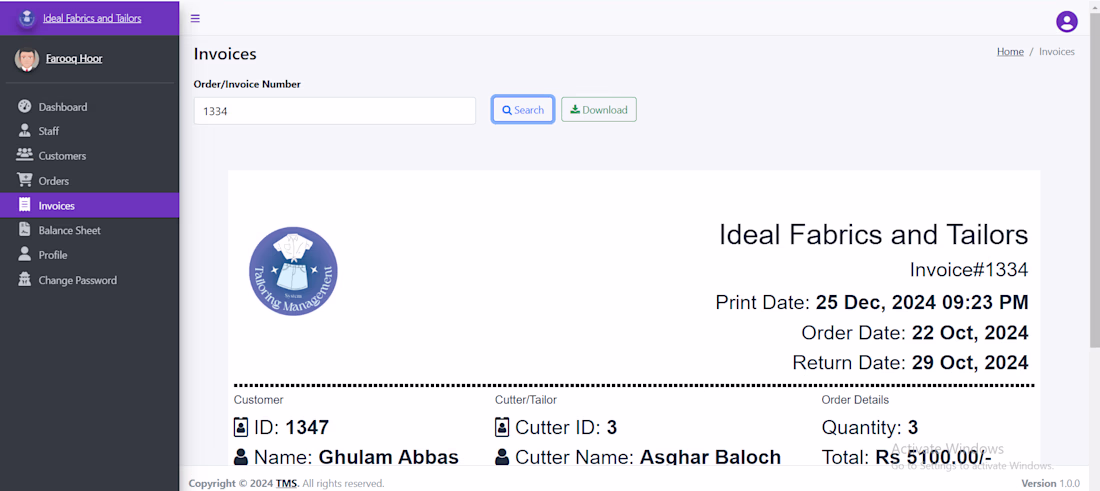Open the user account avatar menu
This screenshot has width=1100, height=491.
pyautogui.click(x=1067, y=21)
